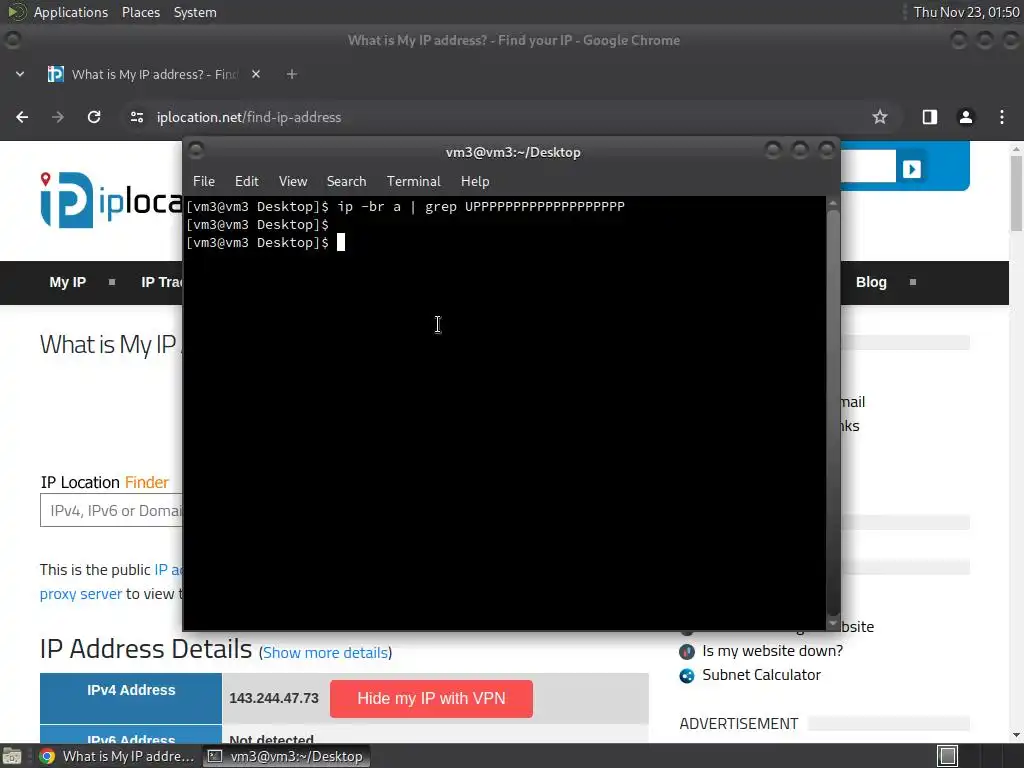The image size is (1024, 768).
Task: Reload the iplocation page
Action: pos(94,117)
